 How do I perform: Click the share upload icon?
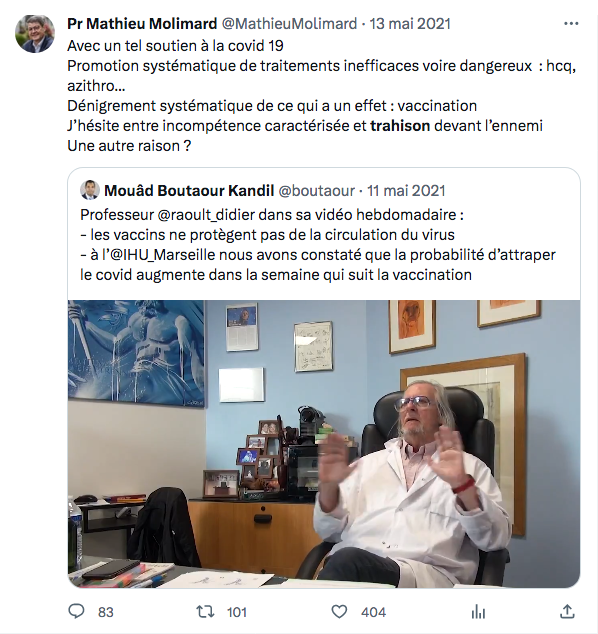click(567, 611)
